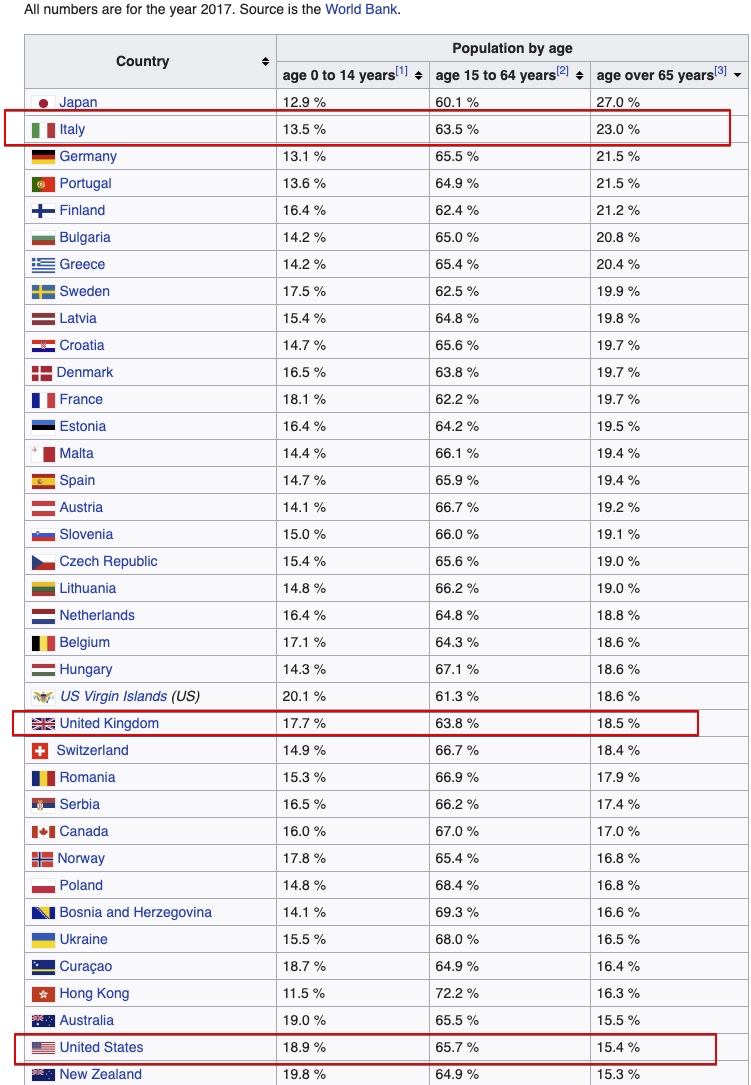
Task: Click the Japan flag icon
Action: pos(43,103)
